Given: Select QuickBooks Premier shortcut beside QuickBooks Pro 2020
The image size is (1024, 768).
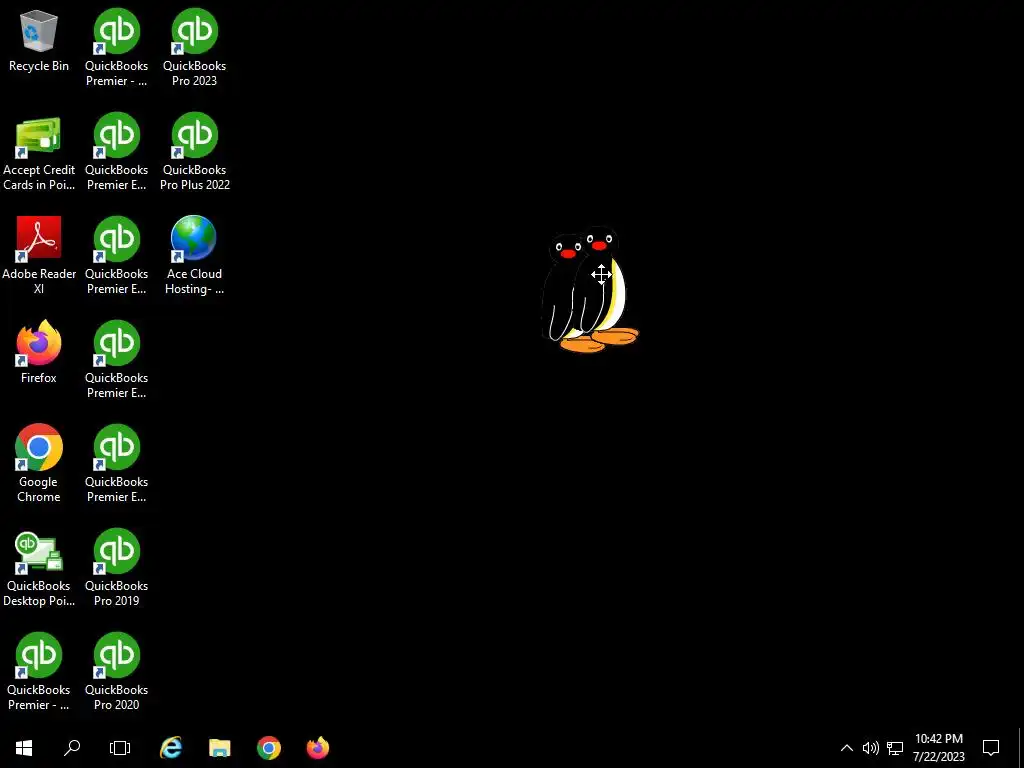Looking at the screenshot, I should click(x=39, y=671).
